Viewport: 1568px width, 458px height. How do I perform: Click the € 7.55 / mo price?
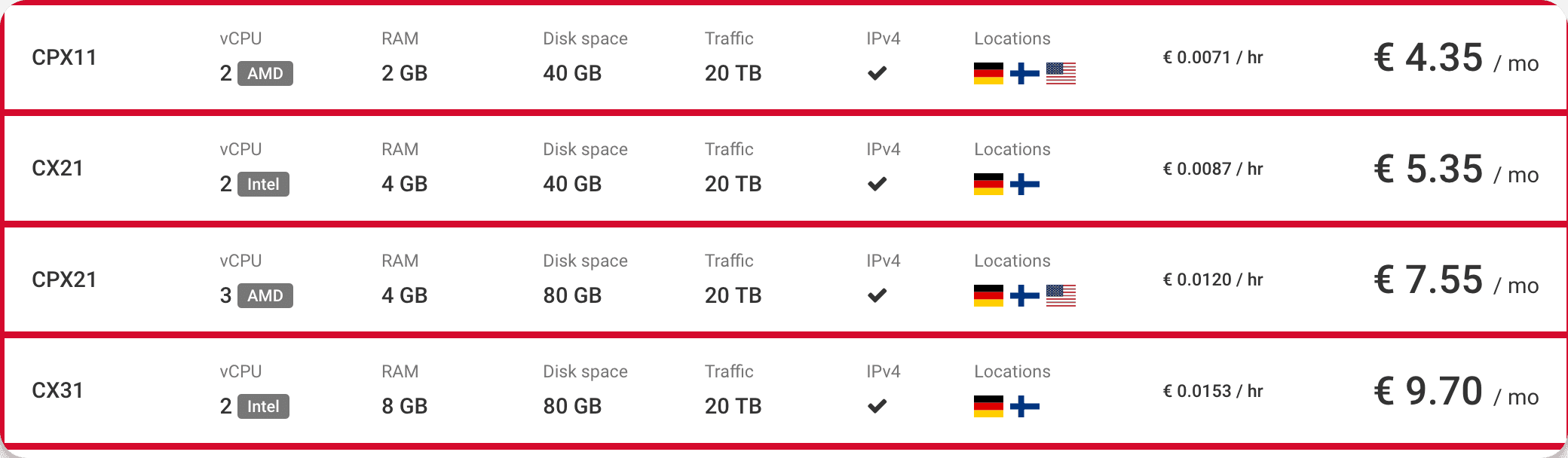[1456, 280]
